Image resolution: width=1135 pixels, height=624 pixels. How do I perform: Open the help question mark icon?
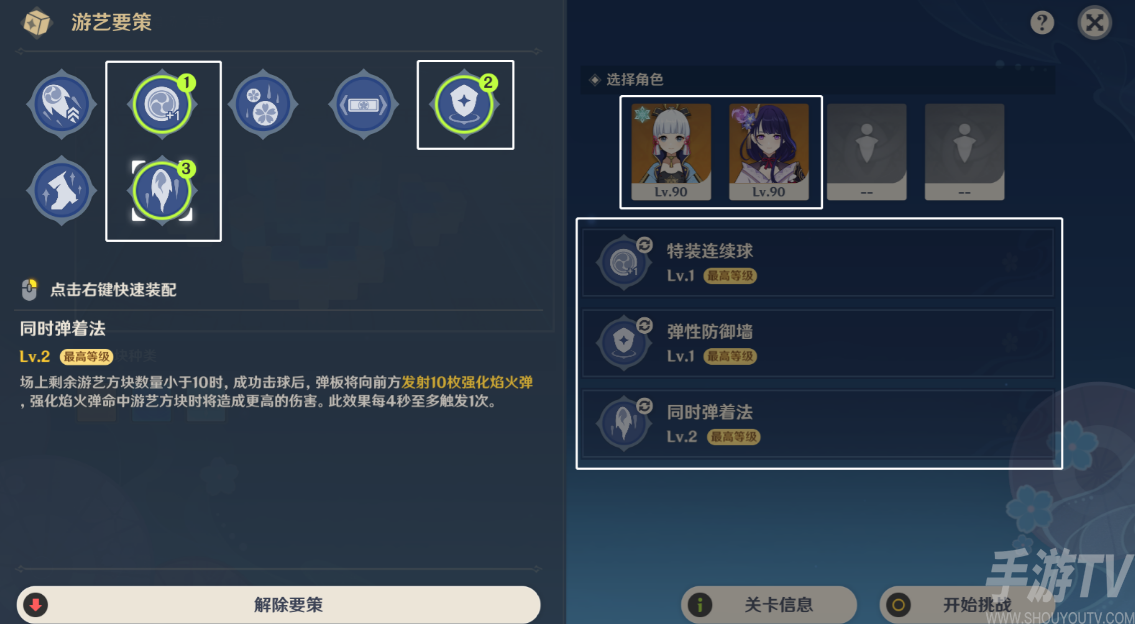(x=1042, y=22)
